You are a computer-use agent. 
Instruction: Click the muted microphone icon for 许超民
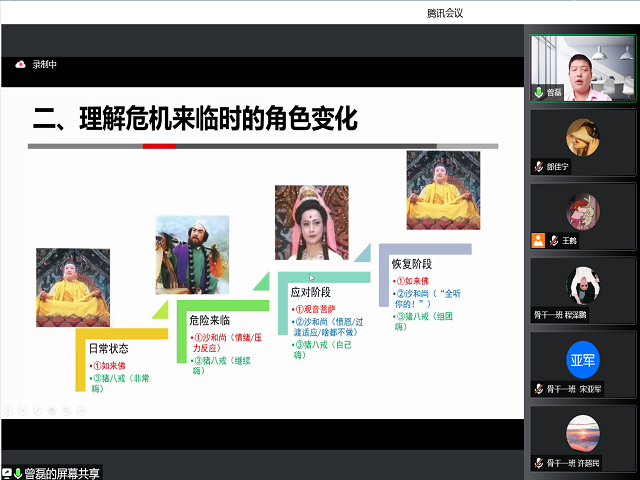[x=539, y=463]
